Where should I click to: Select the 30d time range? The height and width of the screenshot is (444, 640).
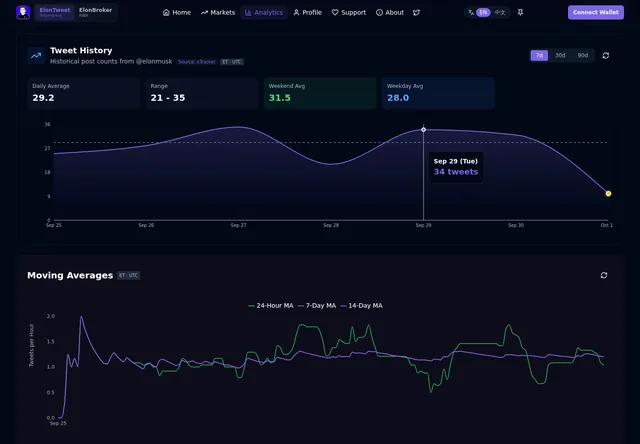(x=560, y=56)
